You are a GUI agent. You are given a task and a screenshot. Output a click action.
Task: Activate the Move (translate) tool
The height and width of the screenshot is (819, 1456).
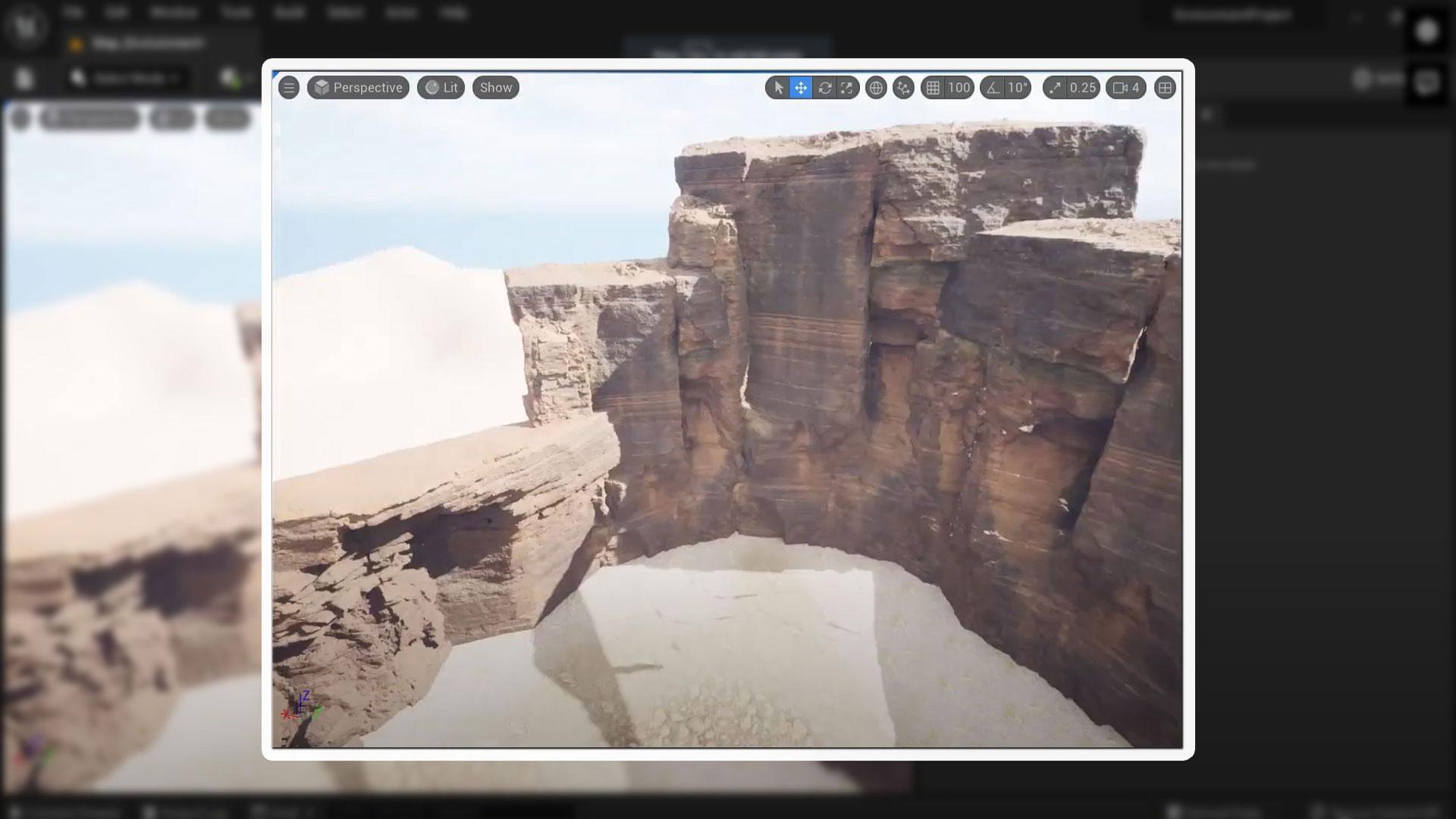800,87
